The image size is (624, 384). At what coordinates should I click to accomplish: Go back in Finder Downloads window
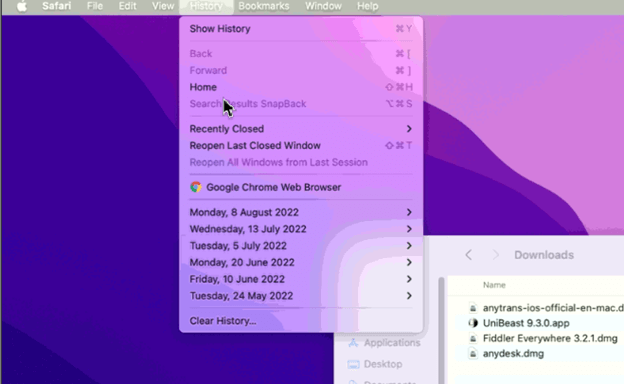click(x=468, y=255)
